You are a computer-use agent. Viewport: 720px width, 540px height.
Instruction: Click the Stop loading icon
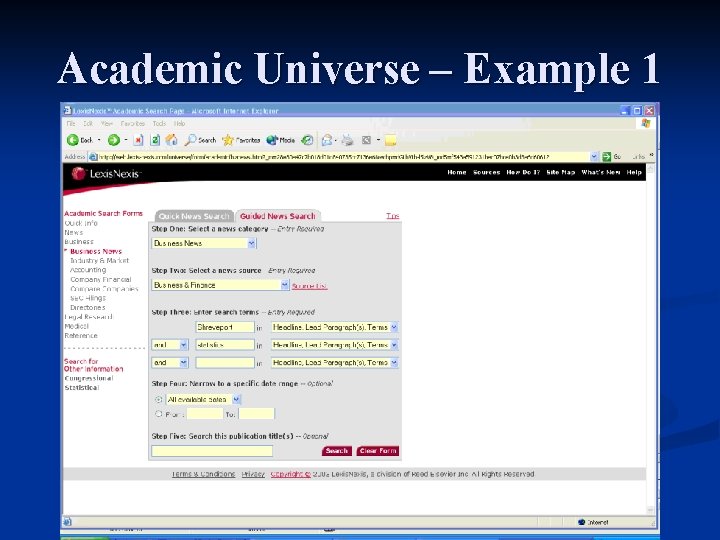coord(138,140)
